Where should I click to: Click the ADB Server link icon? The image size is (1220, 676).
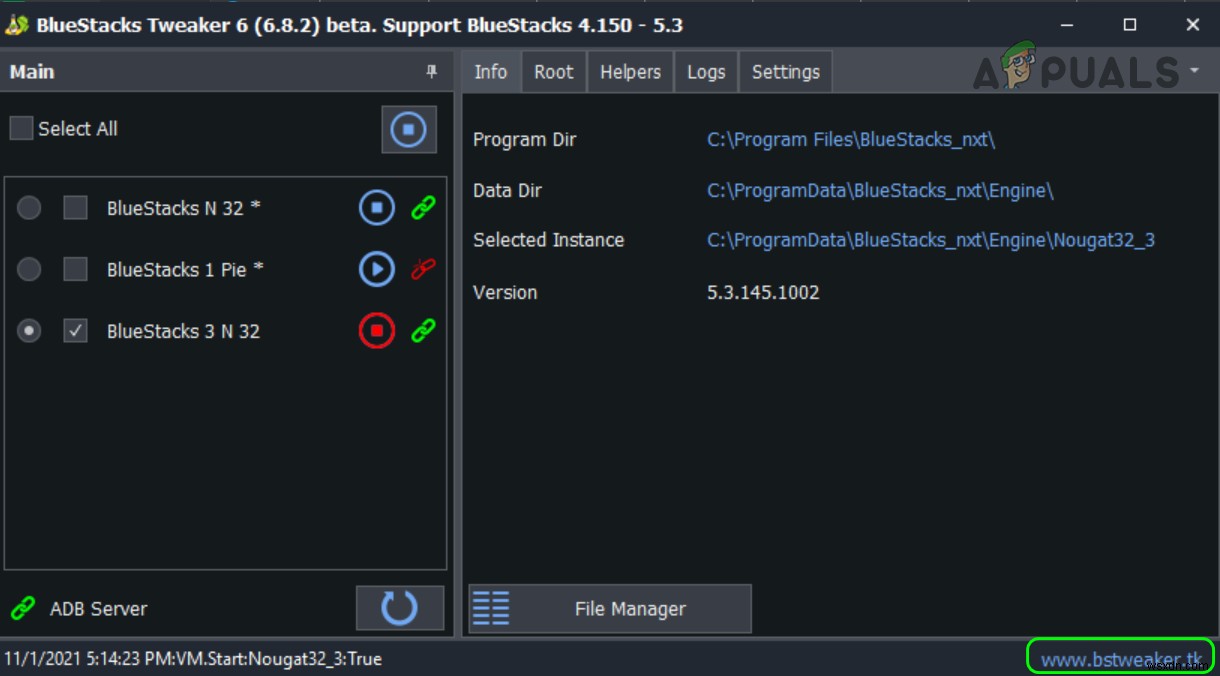(20, 607)
